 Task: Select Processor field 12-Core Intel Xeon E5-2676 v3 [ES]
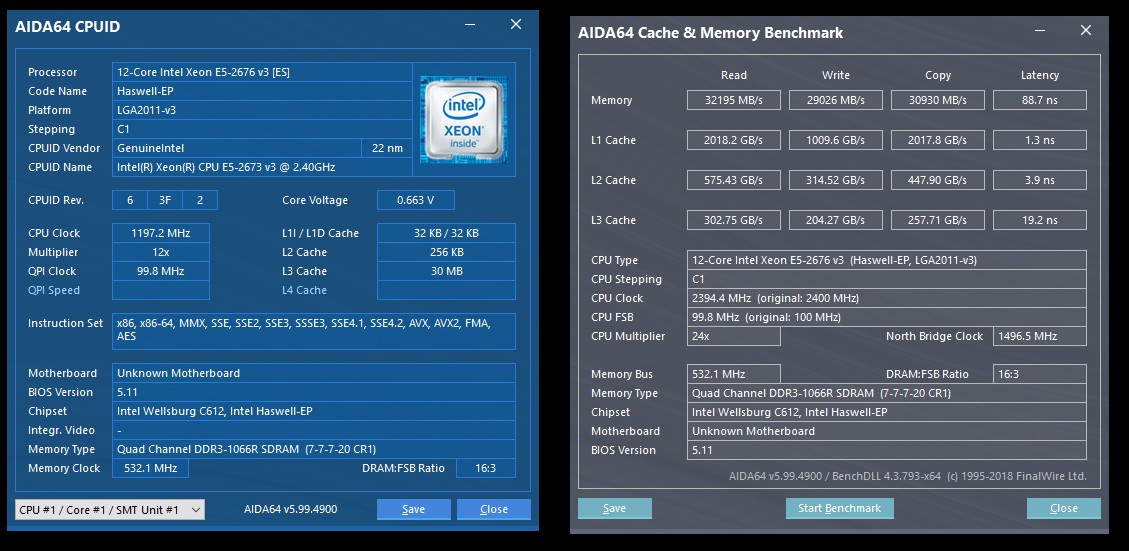tap(262, 72)
